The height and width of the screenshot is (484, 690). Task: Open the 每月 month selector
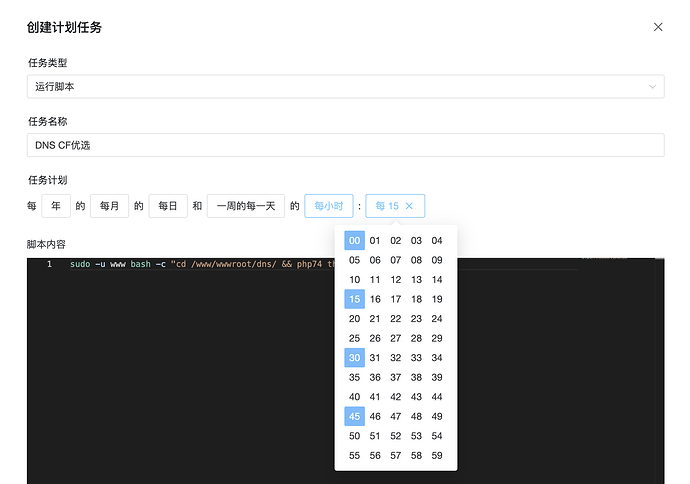[x=109, y=206]
